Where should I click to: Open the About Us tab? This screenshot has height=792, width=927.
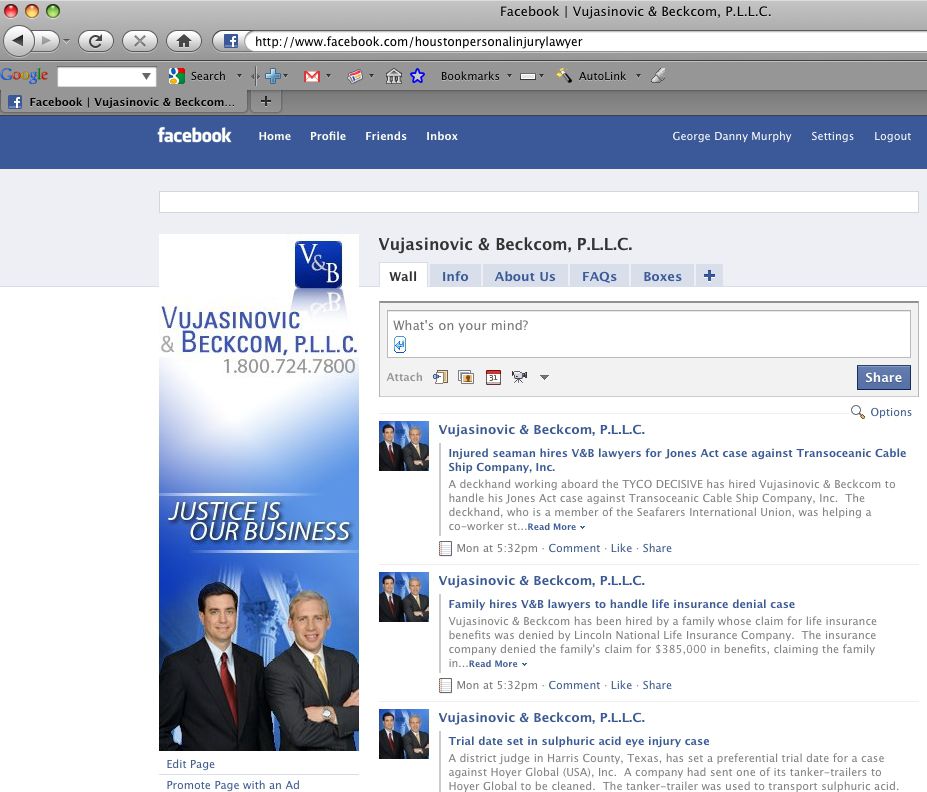coord(525,276)
